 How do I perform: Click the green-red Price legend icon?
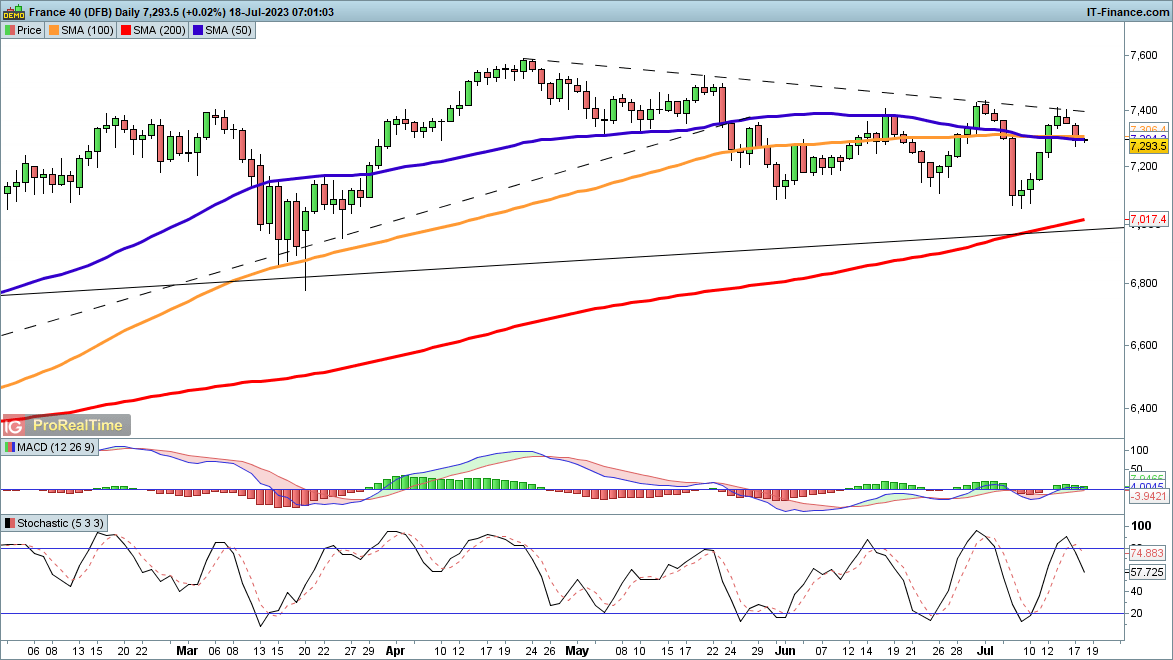tap(10, 31)
